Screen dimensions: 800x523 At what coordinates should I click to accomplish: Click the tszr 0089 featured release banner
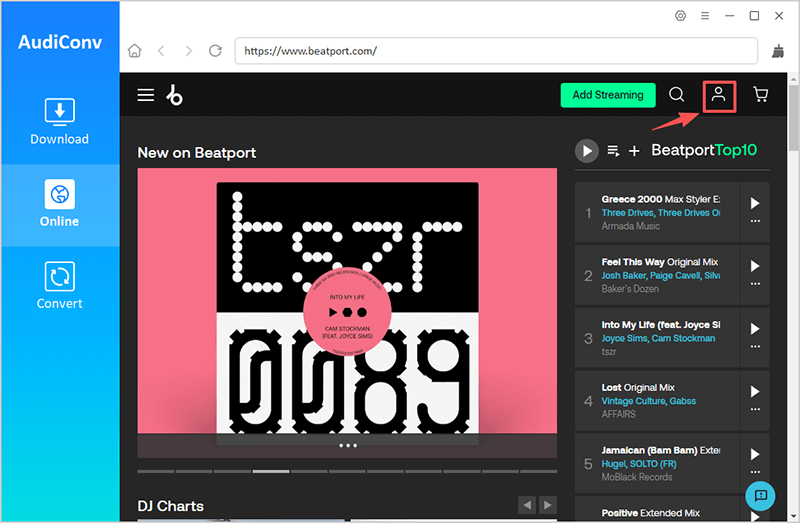347,312
